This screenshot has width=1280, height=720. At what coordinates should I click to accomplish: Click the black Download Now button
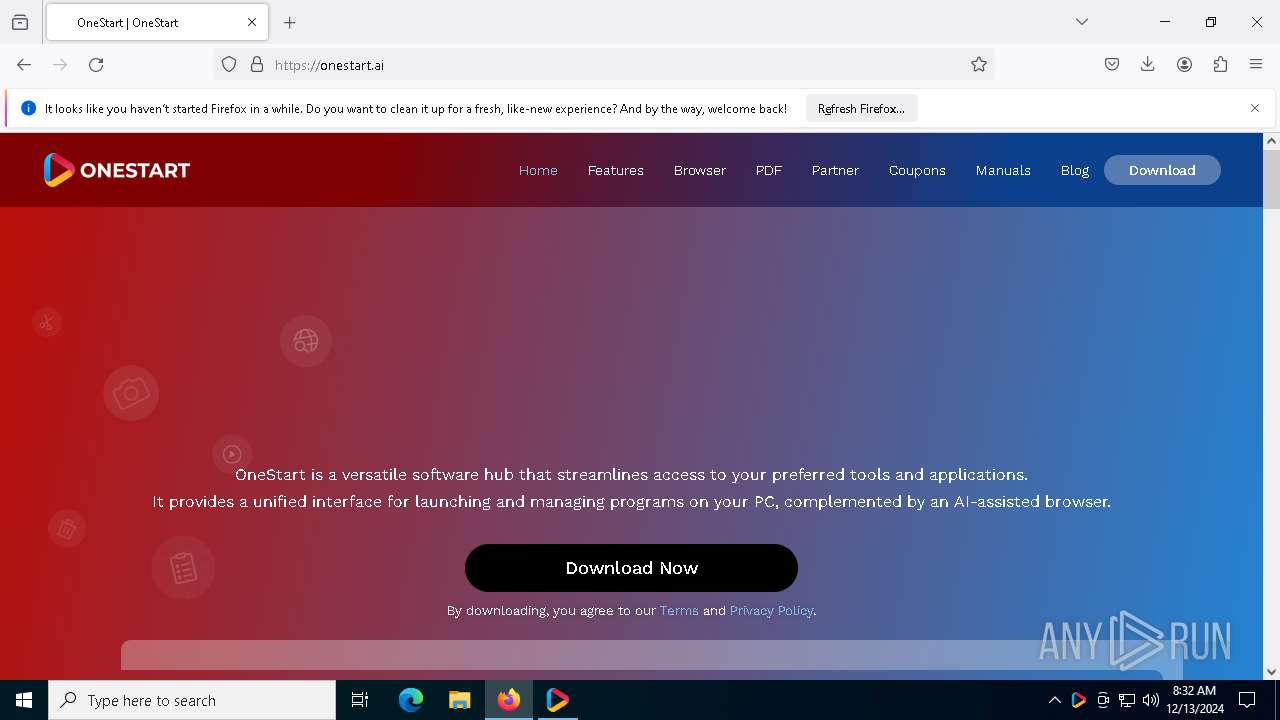631,568
